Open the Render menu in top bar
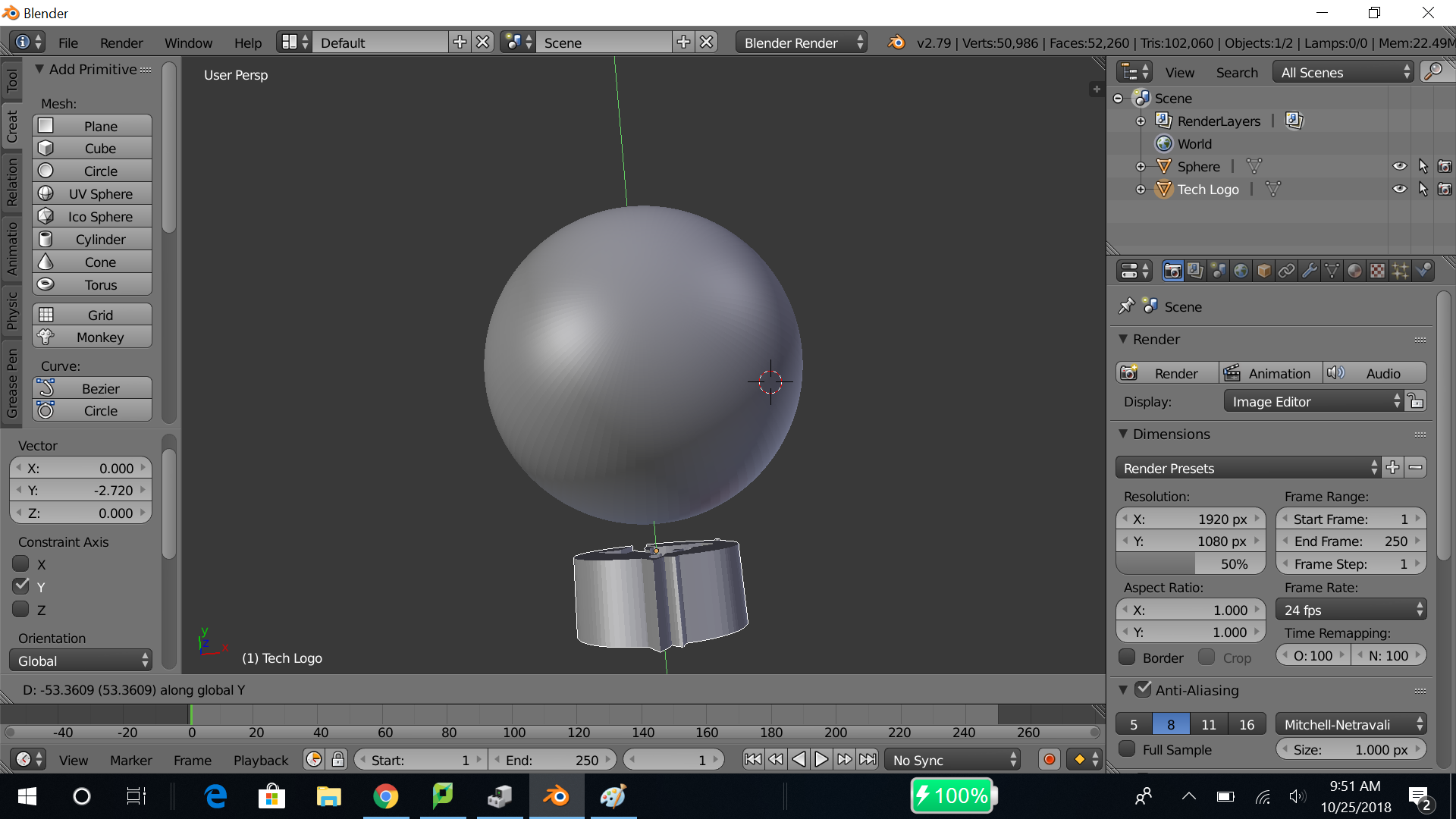Viewport: 1456px width, 819px height. pyautogui.click(x=121, y=42)
